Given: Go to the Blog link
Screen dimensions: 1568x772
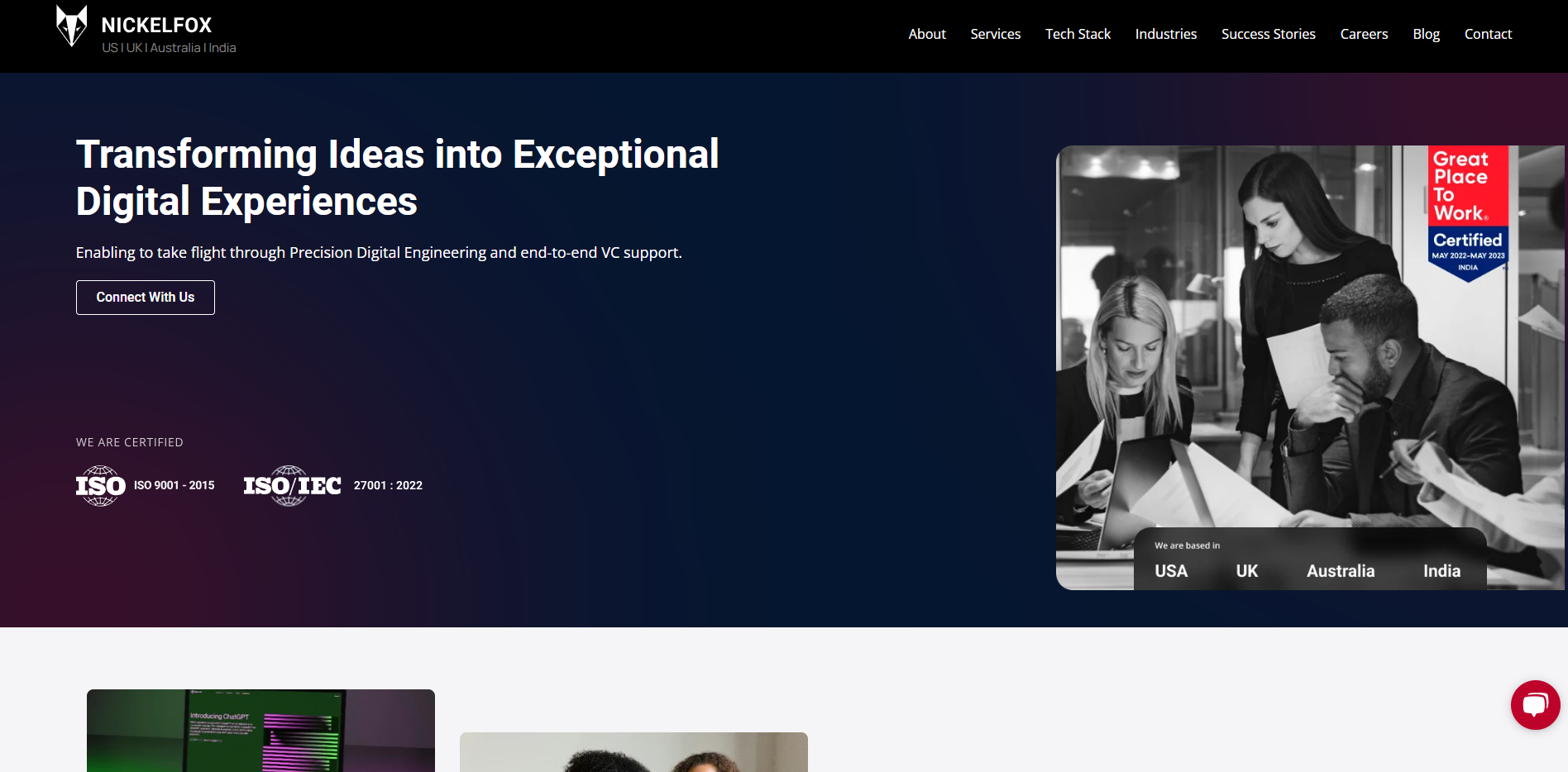Looking at the screenshot, I should click(1426, 34).
